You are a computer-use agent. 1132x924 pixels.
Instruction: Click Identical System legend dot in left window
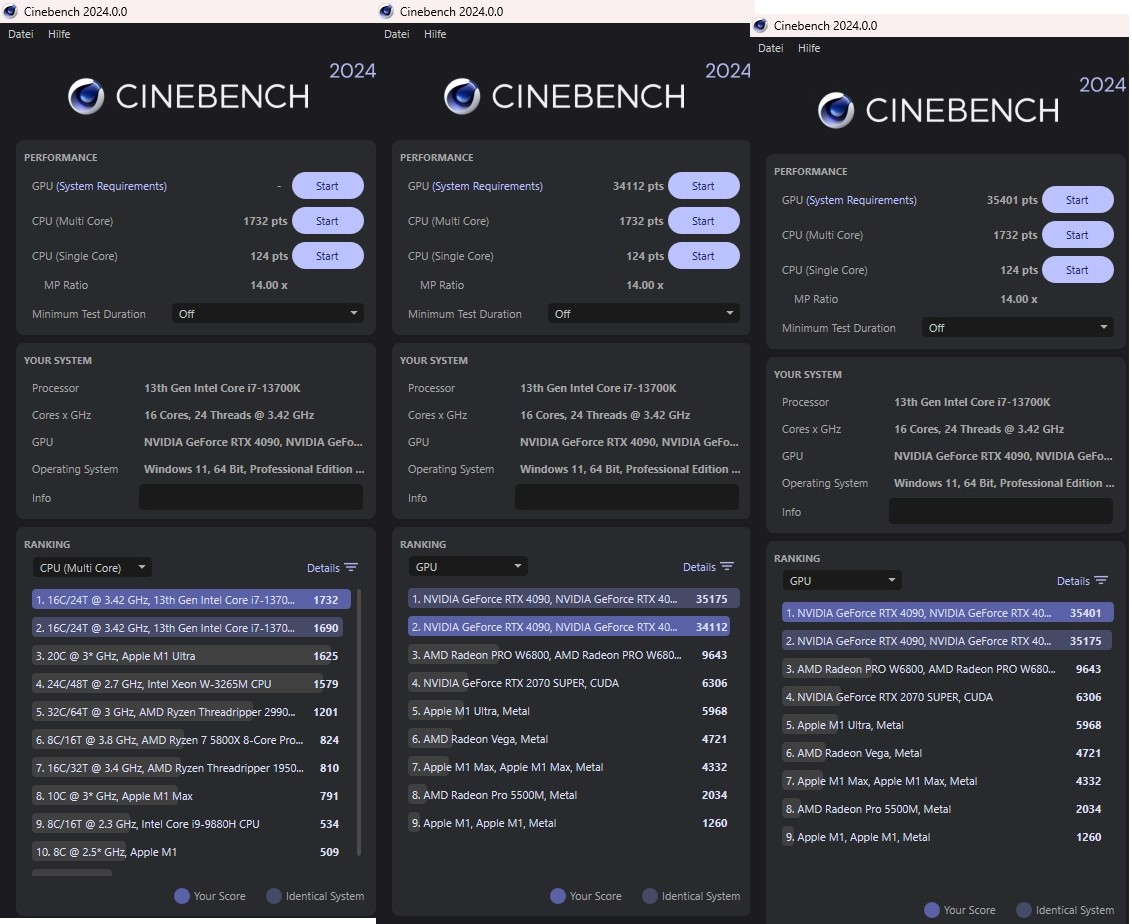(274, 896)
